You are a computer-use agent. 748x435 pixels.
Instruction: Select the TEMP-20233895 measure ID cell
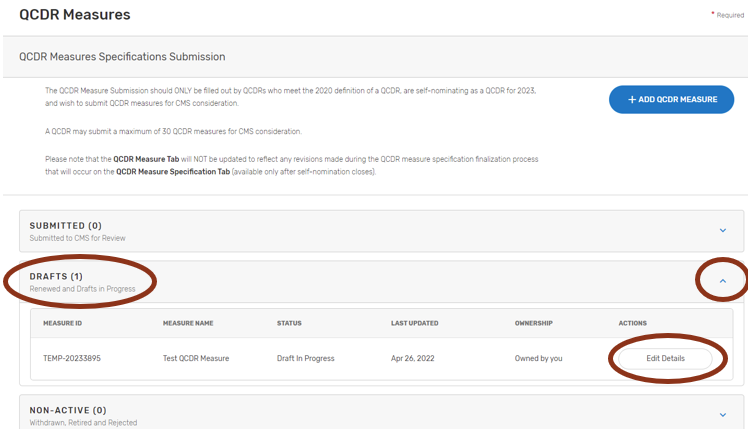point(73,358)
